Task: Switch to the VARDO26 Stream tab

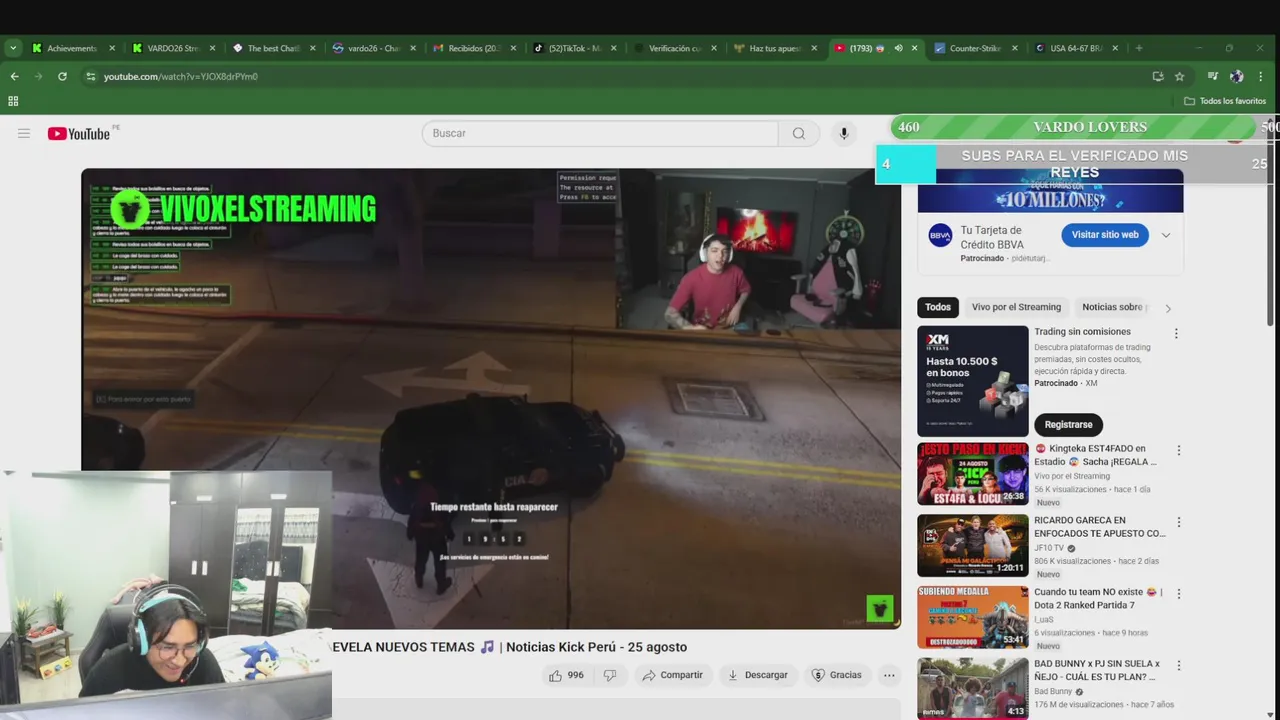Action: click(x=173, y=48)
